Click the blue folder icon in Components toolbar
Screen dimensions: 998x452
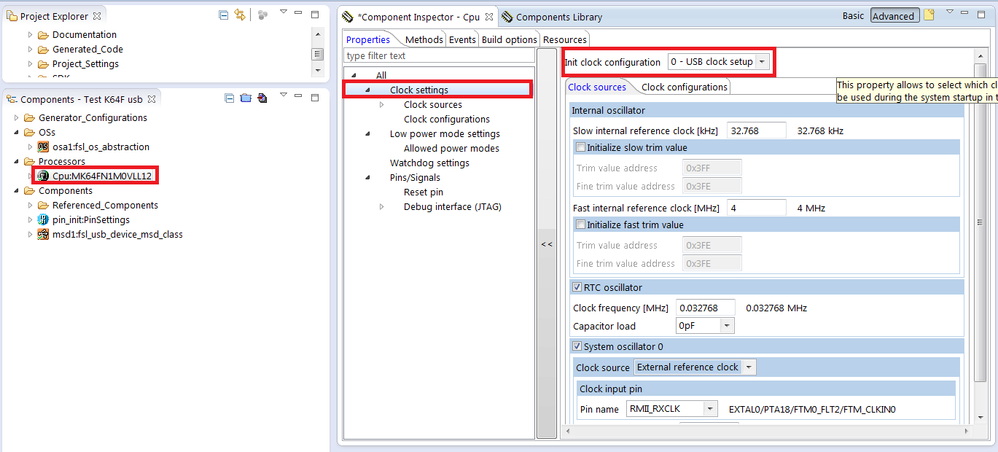[x=246, y=99]
